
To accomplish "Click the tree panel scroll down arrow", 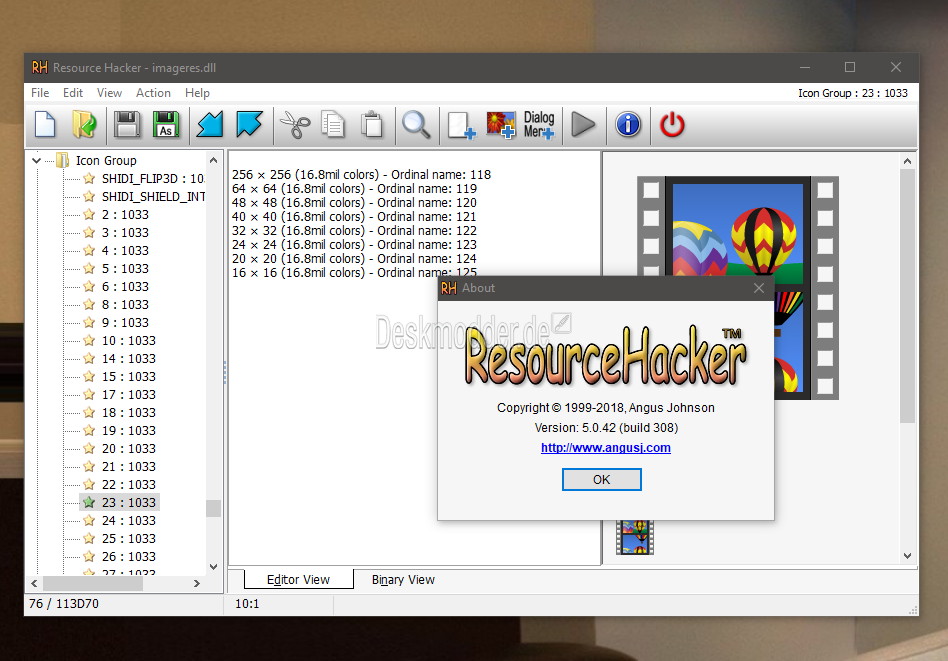I will [x=213, y=567].
